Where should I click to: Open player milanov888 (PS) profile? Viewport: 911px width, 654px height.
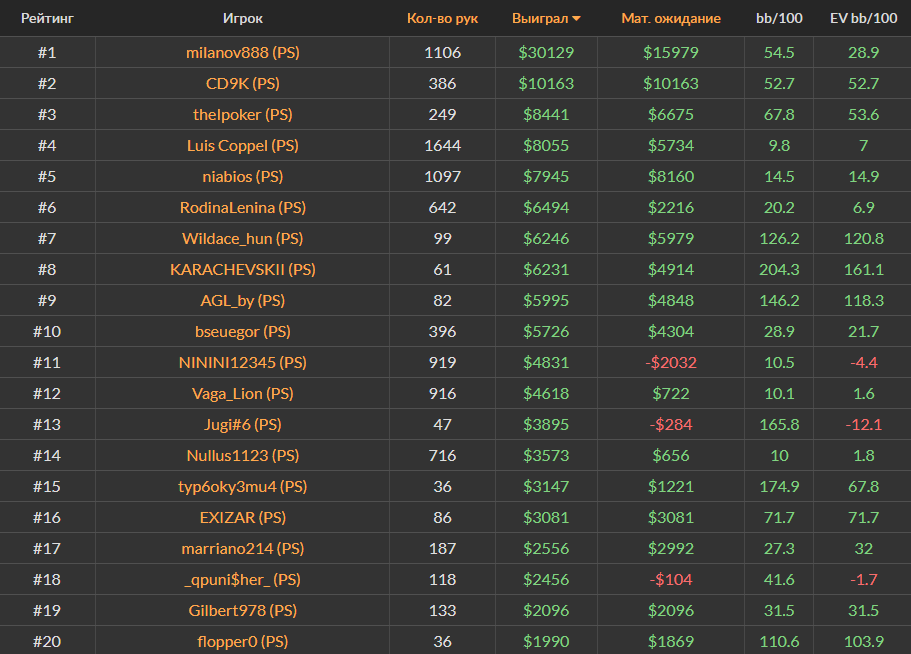point(242,52)
